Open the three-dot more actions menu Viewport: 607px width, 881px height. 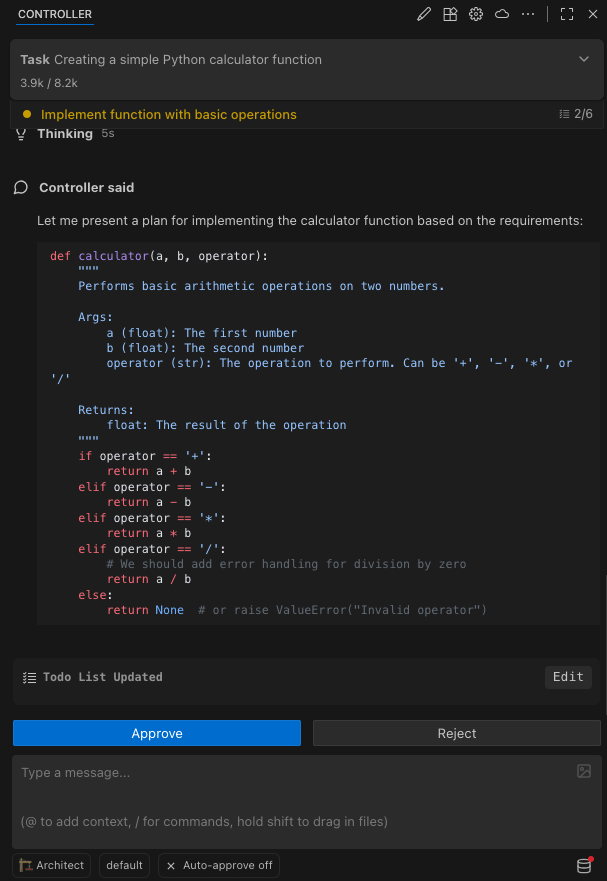click(528, 14)
